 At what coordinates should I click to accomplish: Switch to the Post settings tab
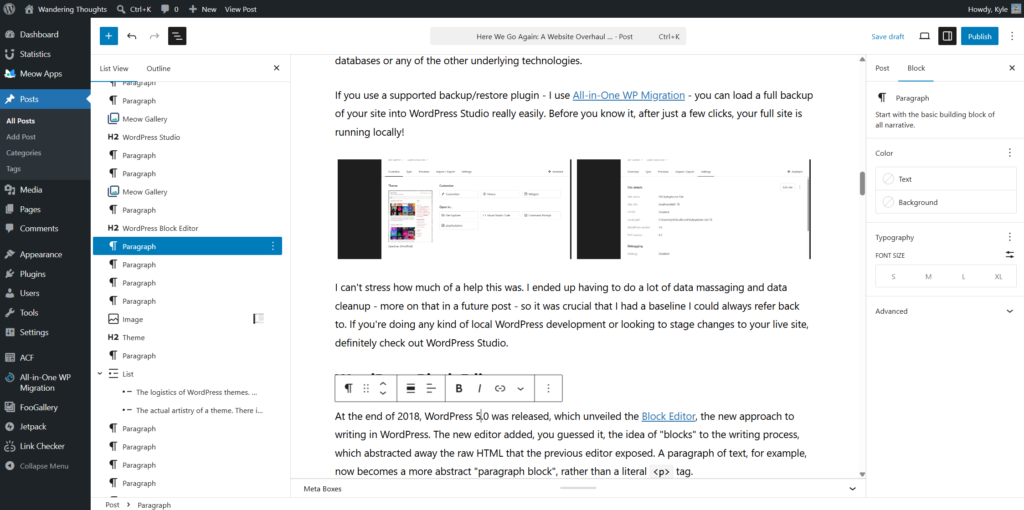click(882, 68)
